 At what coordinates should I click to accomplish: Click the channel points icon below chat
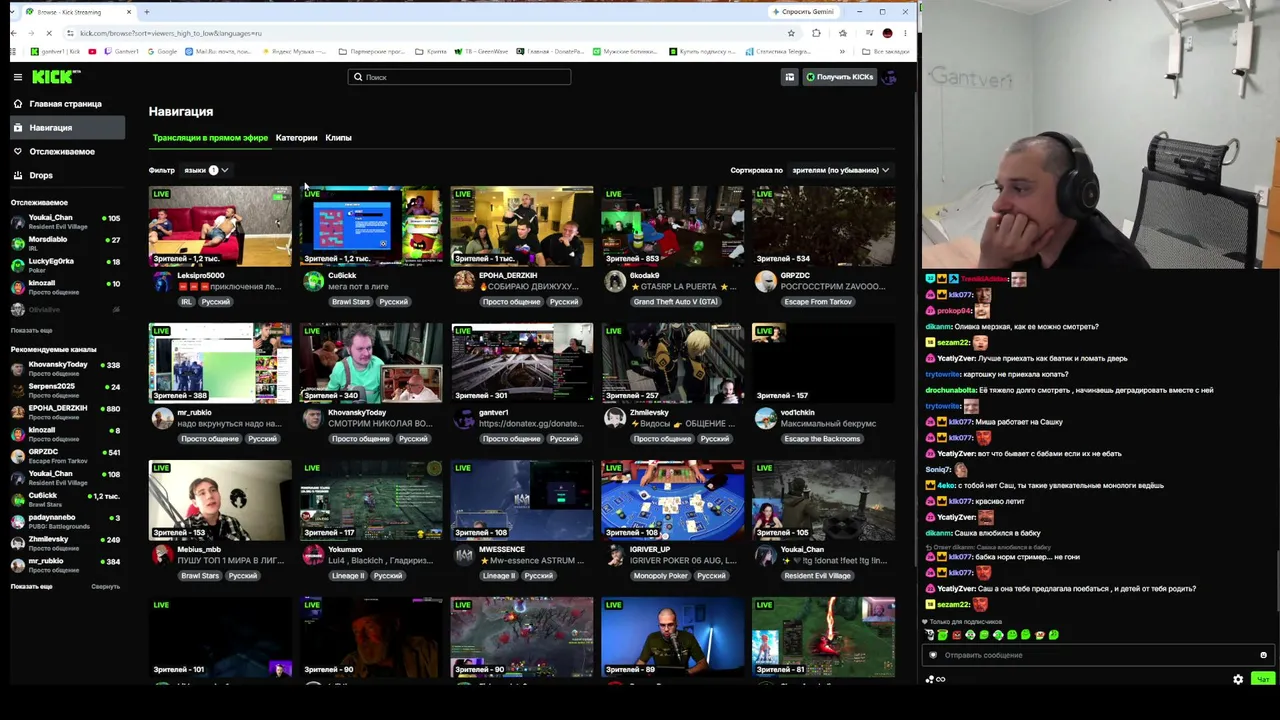click(x=934, y=680)
